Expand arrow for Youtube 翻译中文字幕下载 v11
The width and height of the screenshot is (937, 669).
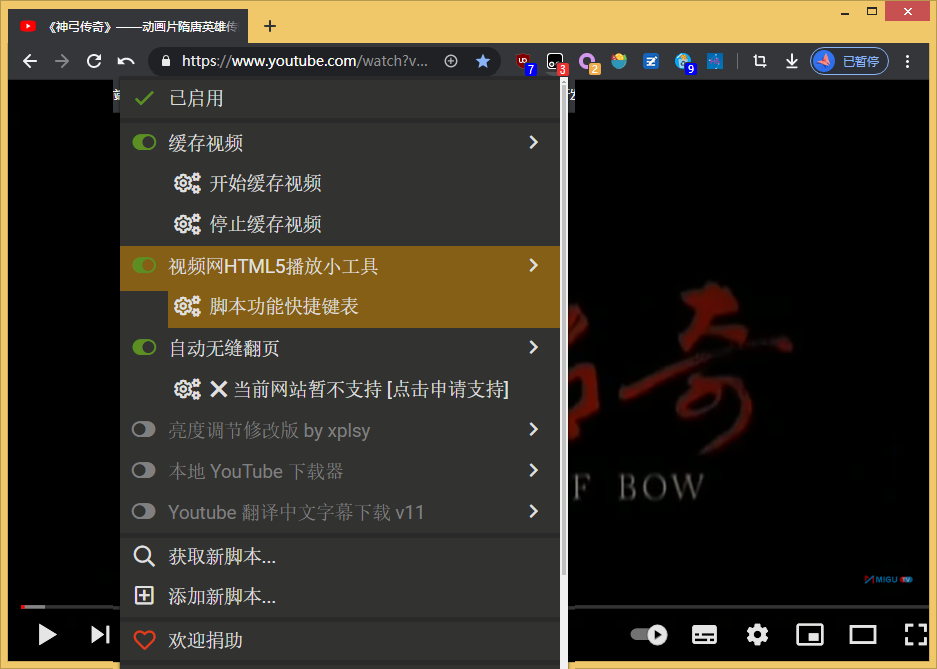tap(533, 511)
